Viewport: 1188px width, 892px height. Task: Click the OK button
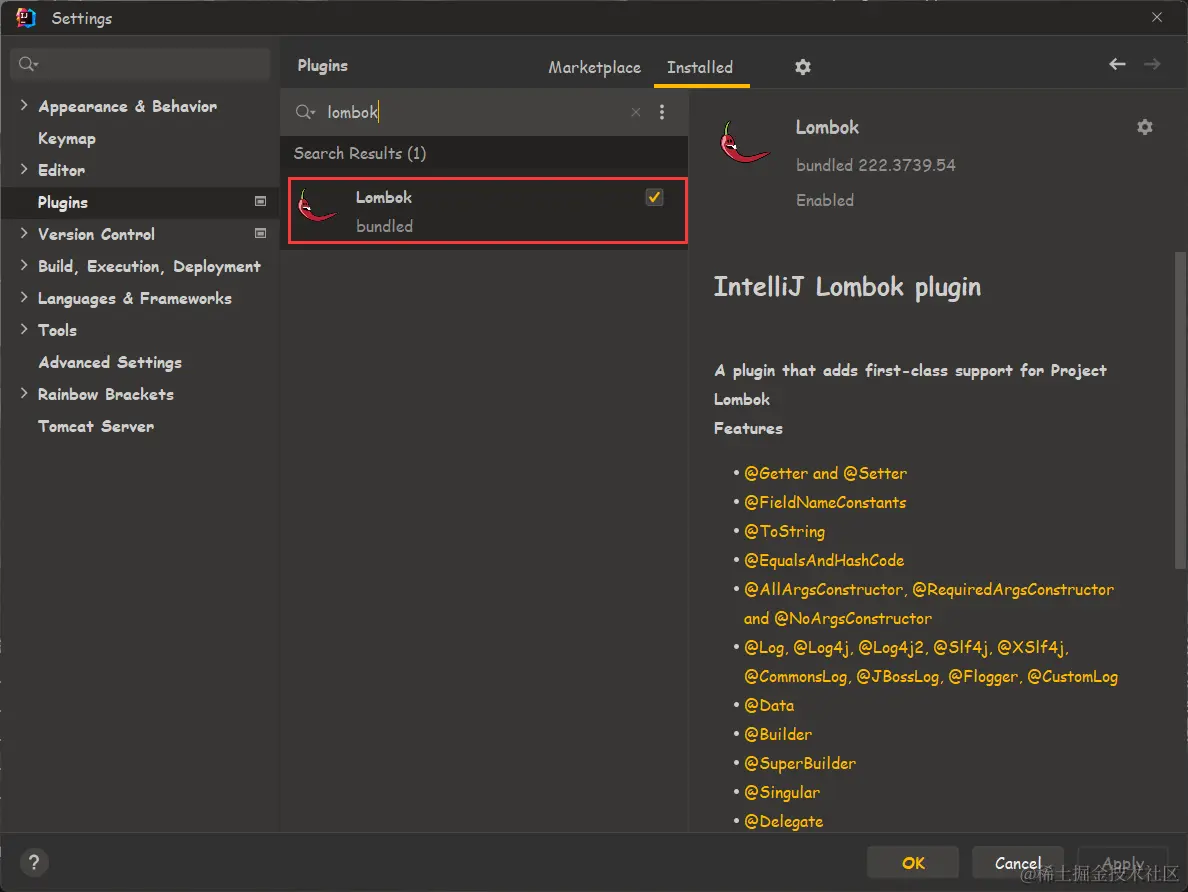[912, 862]
